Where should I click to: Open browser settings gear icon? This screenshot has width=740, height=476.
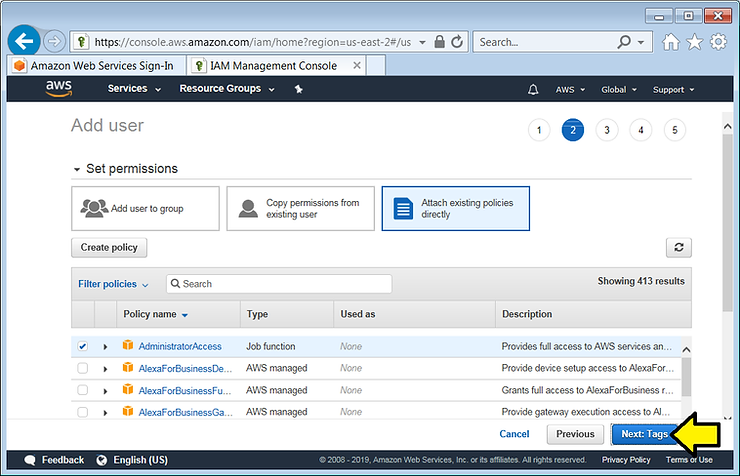[x=719, y=42]
